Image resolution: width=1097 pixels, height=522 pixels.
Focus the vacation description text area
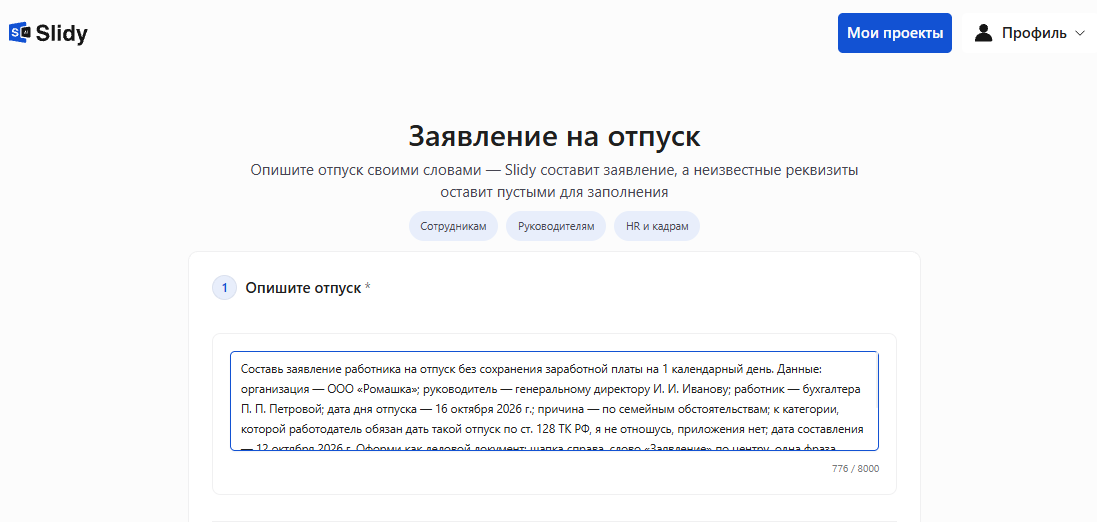tap(554, 401)
